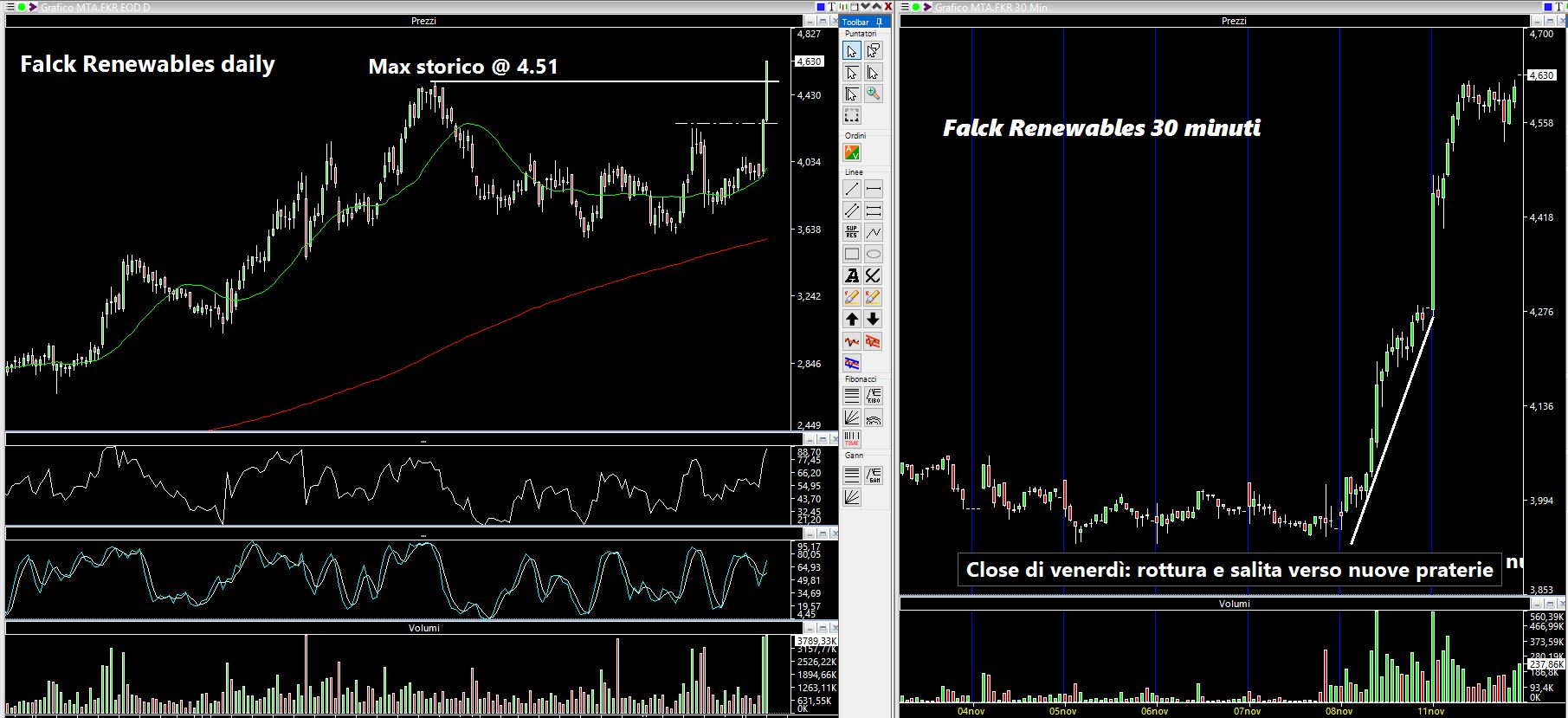
Task: Pick the Fibonacci fan tool
Action: pyautogui.click(x=852, y=418)
